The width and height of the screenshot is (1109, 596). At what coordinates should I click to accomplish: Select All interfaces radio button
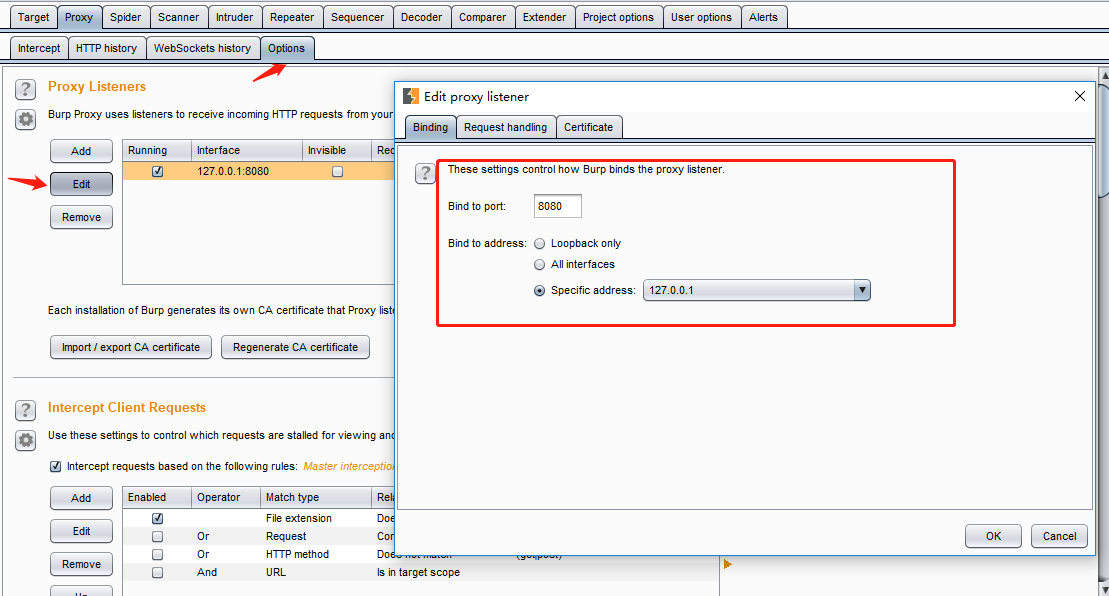[x=540, y=264]
